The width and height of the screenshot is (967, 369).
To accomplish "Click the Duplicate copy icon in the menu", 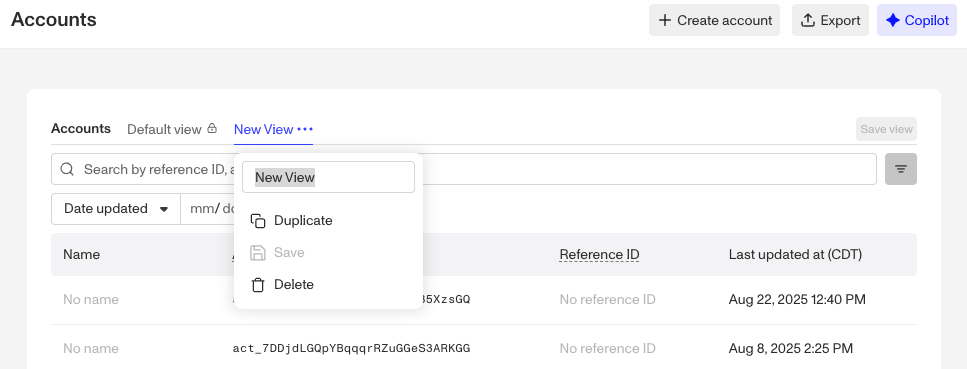I will click(258, 221).
